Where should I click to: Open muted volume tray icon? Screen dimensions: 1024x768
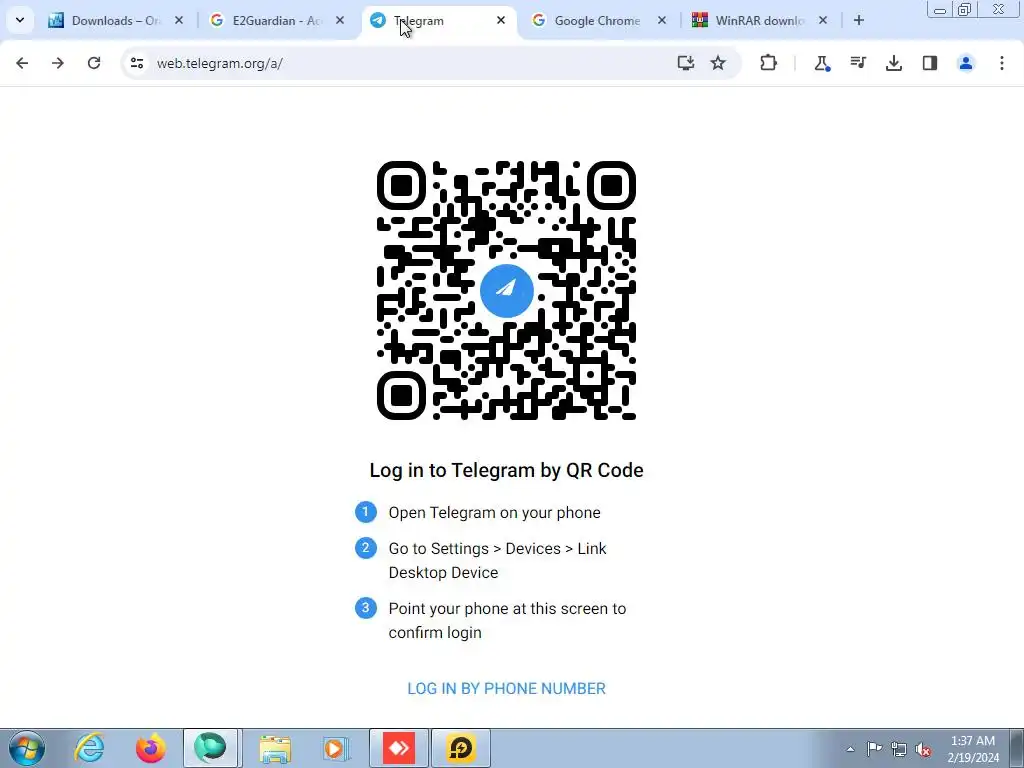point(923,749)
